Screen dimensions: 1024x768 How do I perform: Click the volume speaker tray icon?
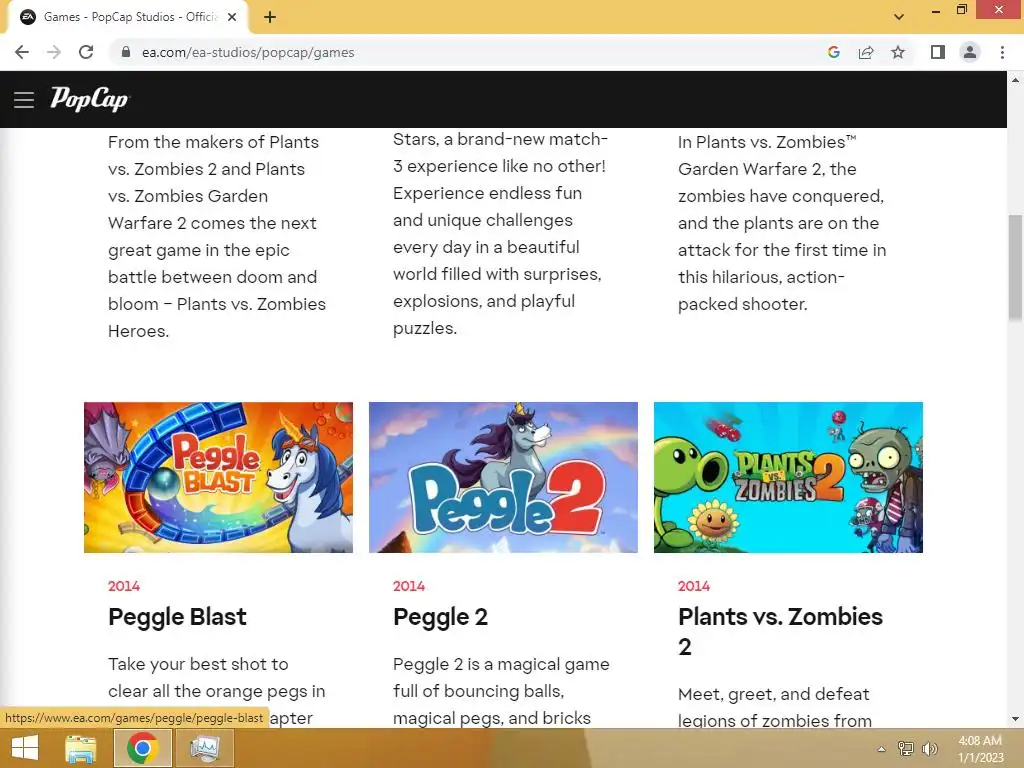(x=929, y=748)
